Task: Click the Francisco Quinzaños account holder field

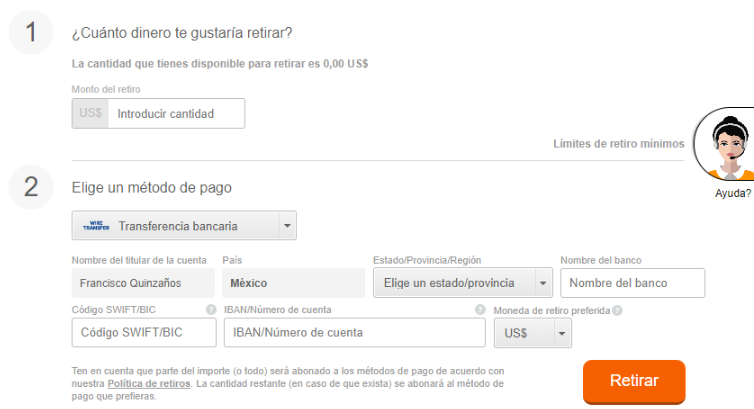Action: coord(143,283)
